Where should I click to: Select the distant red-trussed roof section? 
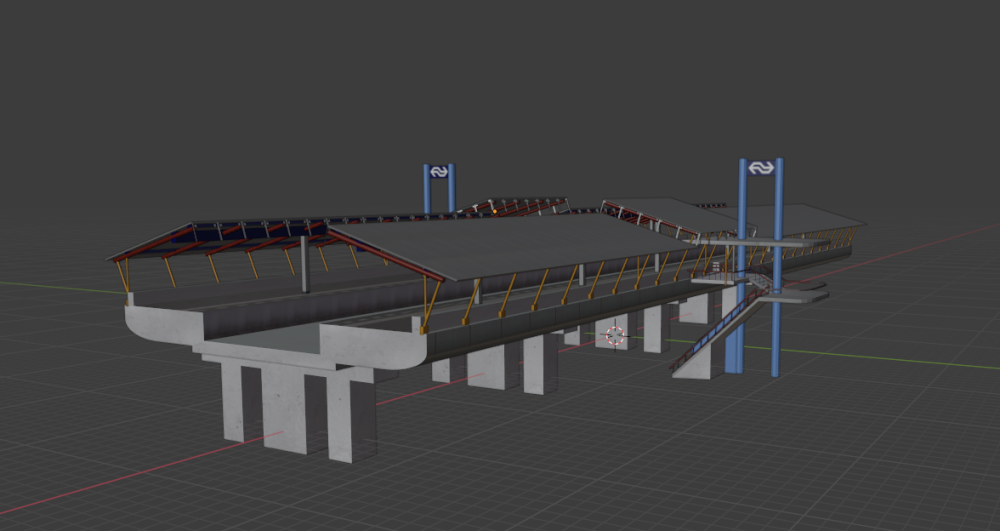tap(520, 206)
